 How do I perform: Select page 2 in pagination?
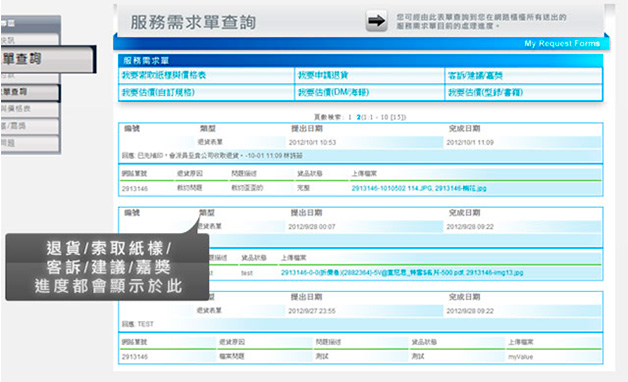click(x=358, y=117)
